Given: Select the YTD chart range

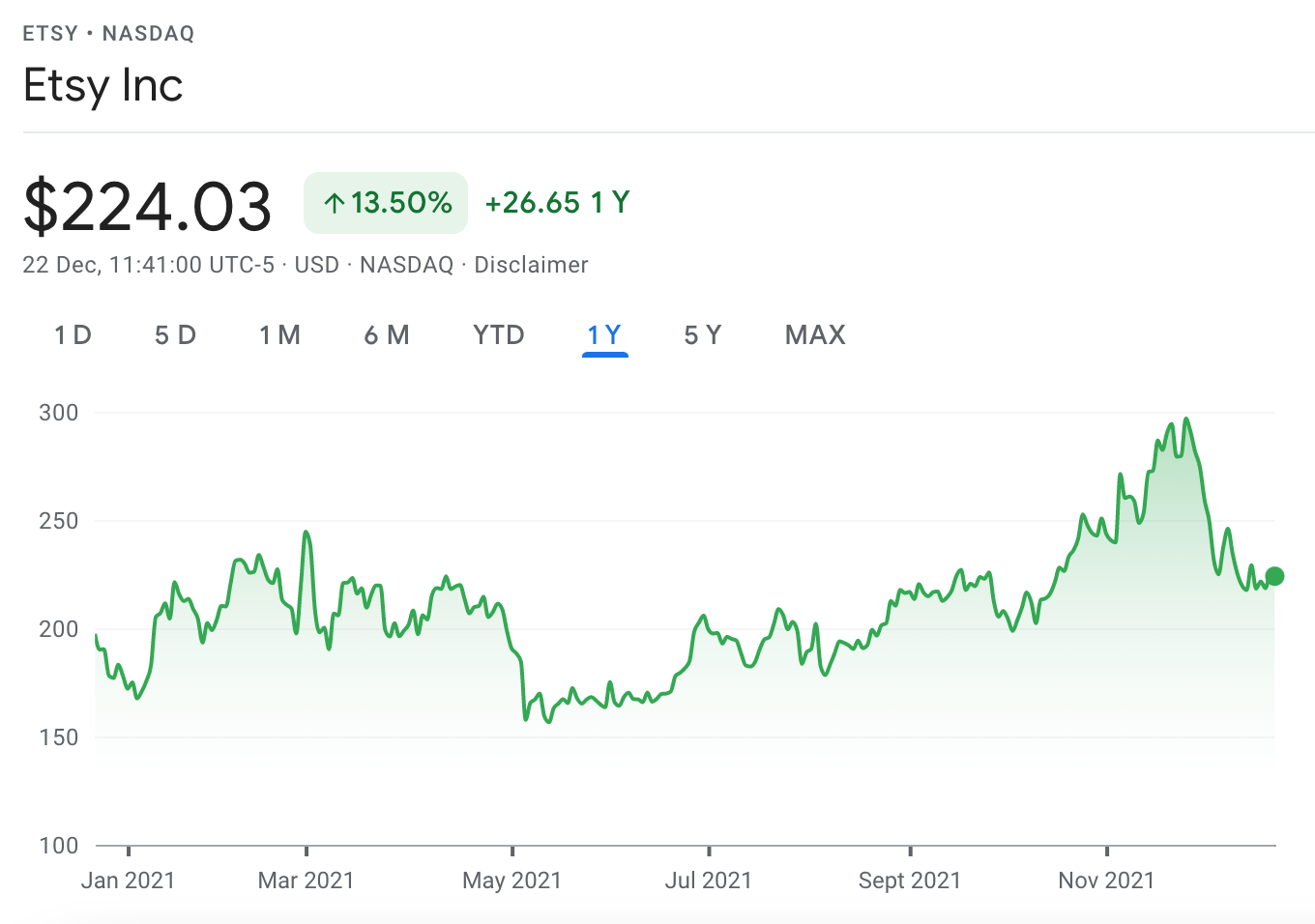Looking at the screenshot, I should (499, 335).
